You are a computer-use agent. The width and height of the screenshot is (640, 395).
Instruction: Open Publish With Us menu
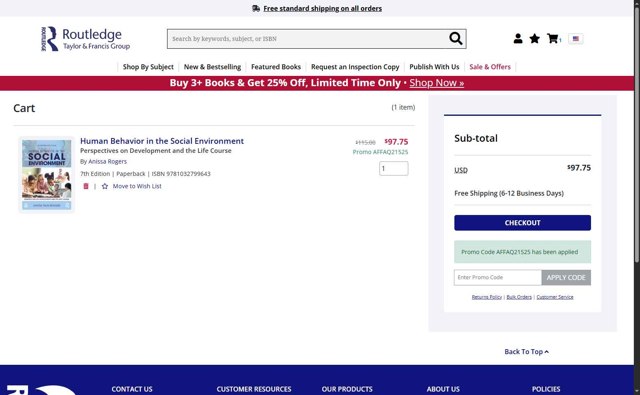click(434, 67)
